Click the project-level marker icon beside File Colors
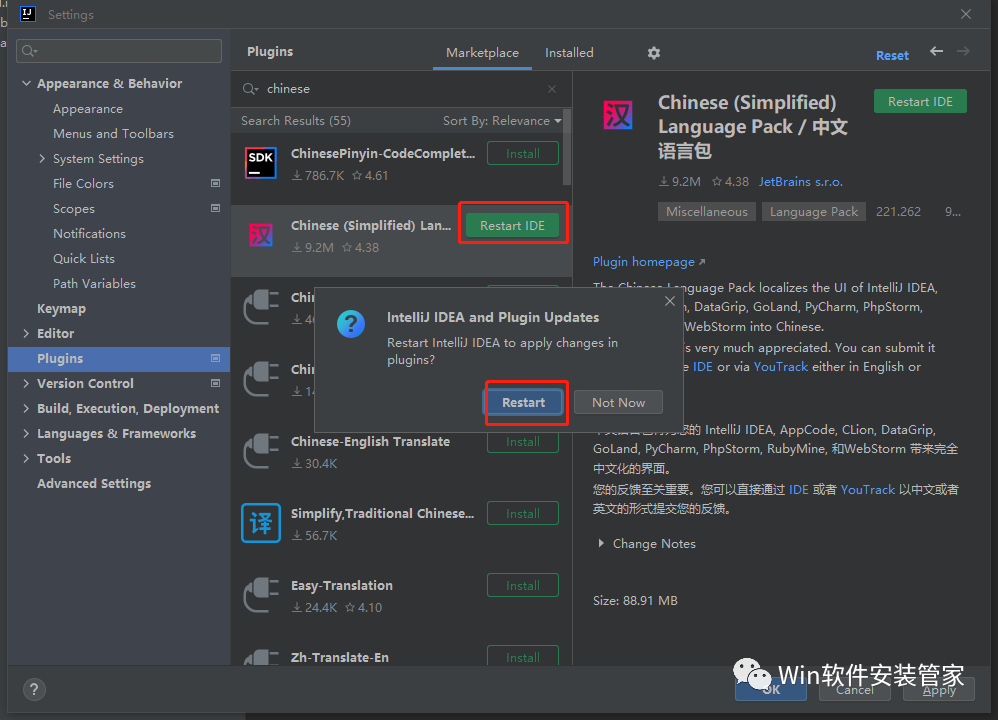 [215, 183]
